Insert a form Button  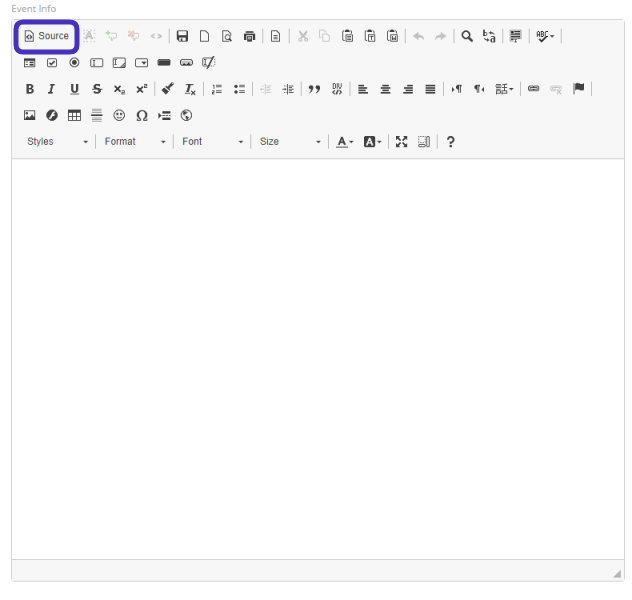pos(164,62)
